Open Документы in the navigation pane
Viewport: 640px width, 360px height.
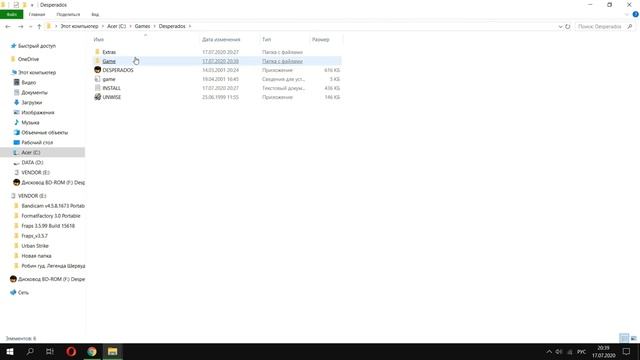click(x=34, y=93)
